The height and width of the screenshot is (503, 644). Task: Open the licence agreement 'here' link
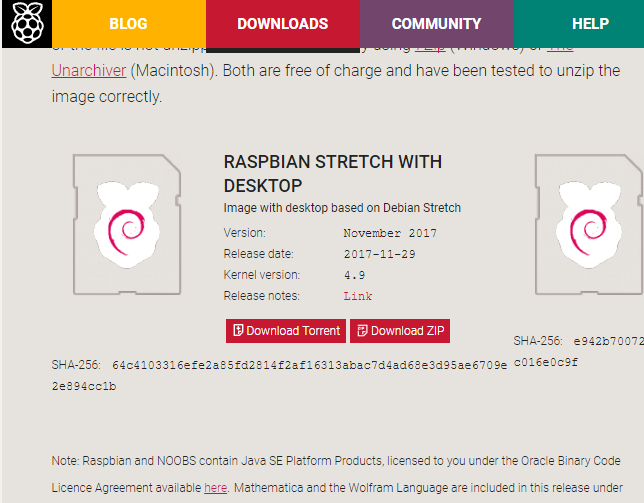216,488
